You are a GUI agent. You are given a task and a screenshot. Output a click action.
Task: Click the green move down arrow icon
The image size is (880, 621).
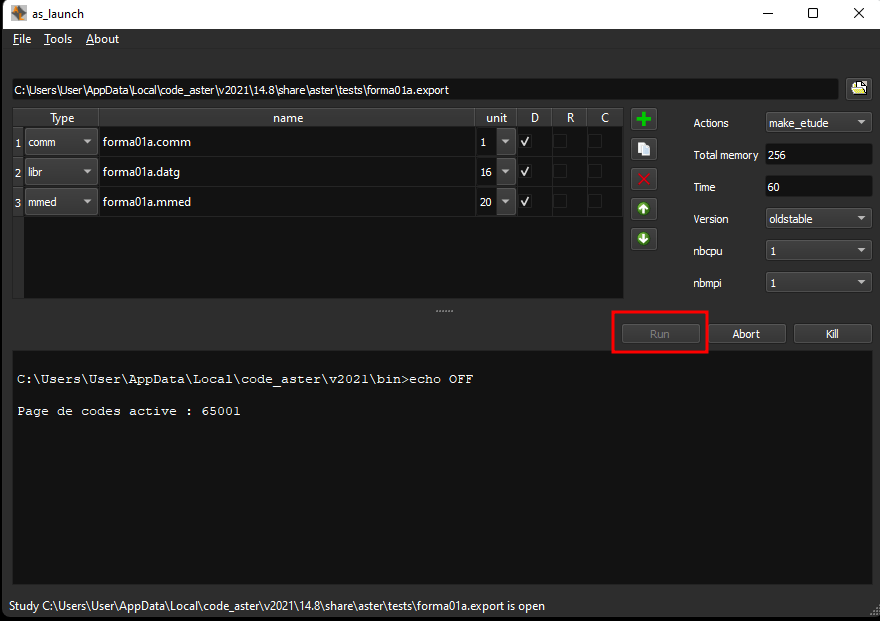(644, 239)
